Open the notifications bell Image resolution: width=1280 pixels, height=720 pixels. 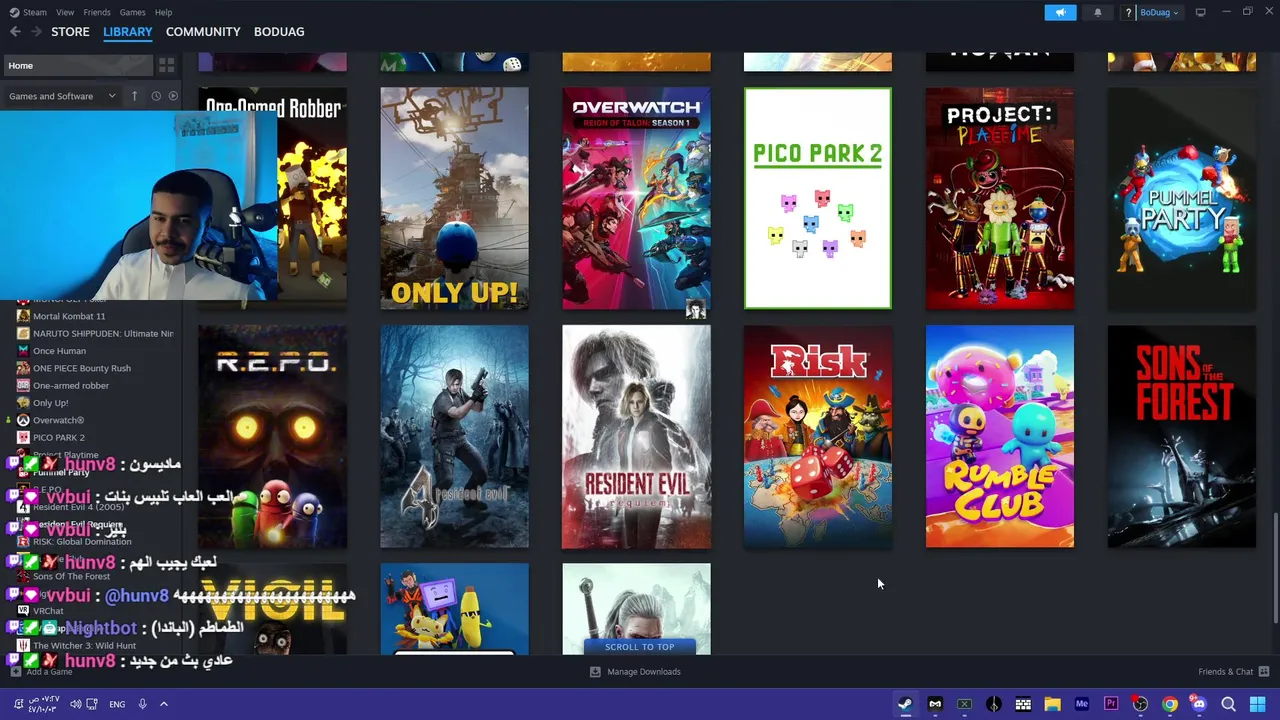(1097, 12)
